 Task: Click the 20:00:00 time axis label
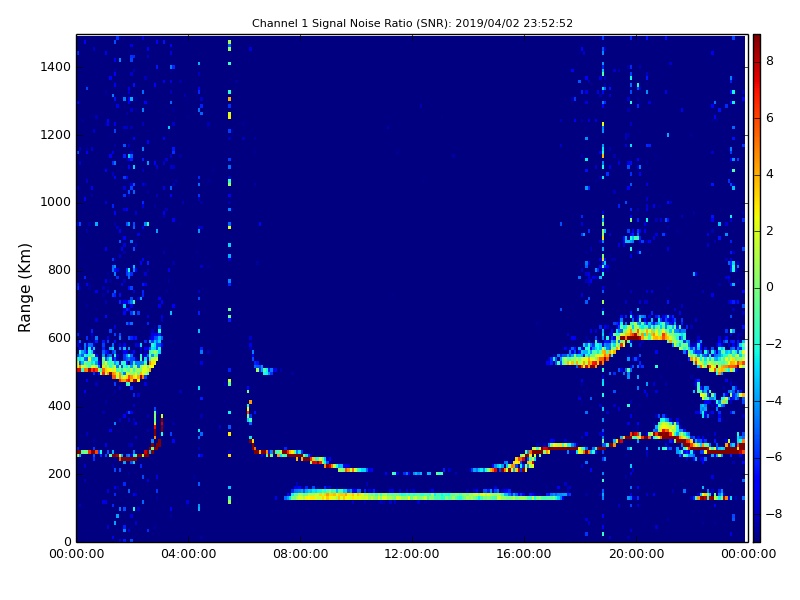[636, 554]
